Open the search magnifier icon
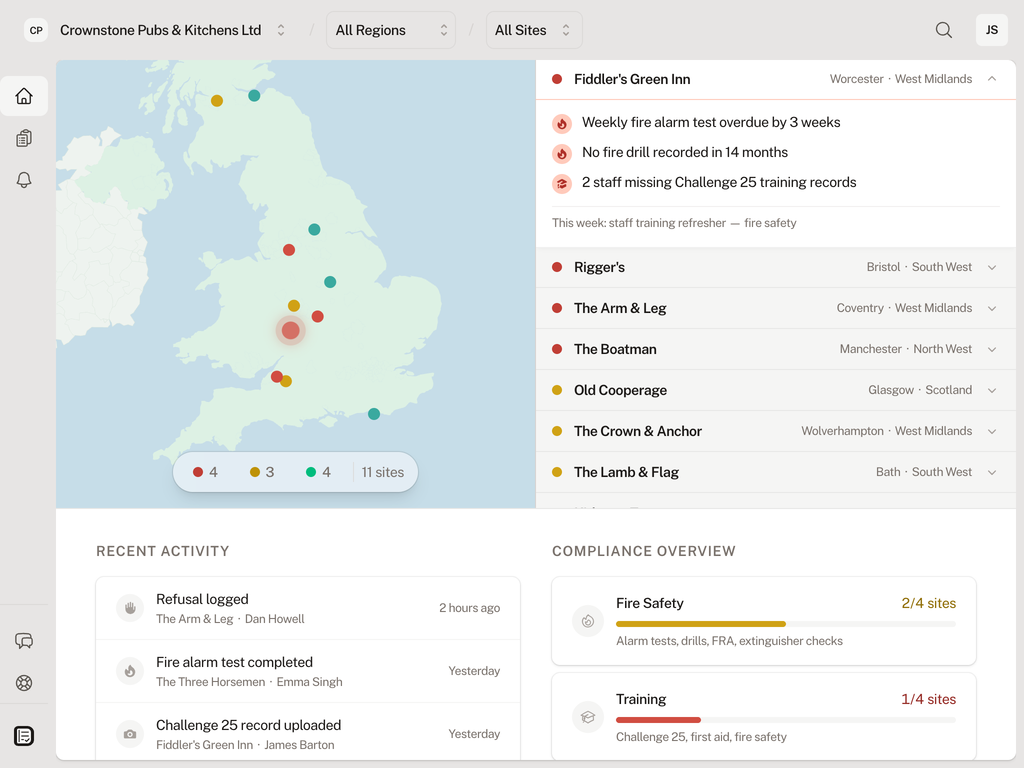The image size is (1024, 768). click(x=943, y=30)
